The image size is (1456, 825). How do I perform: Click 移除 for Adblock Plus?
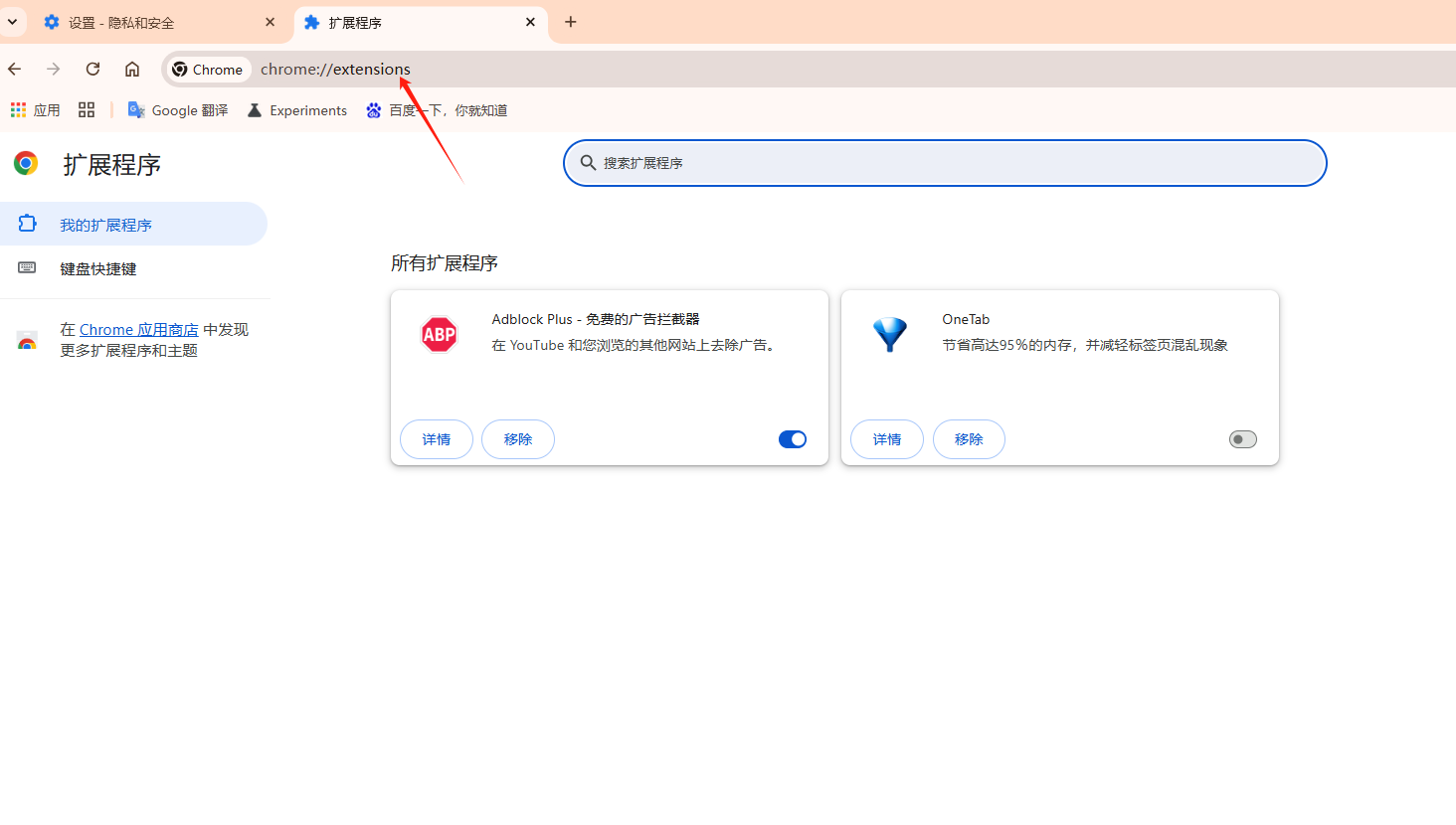click(518, 439)
